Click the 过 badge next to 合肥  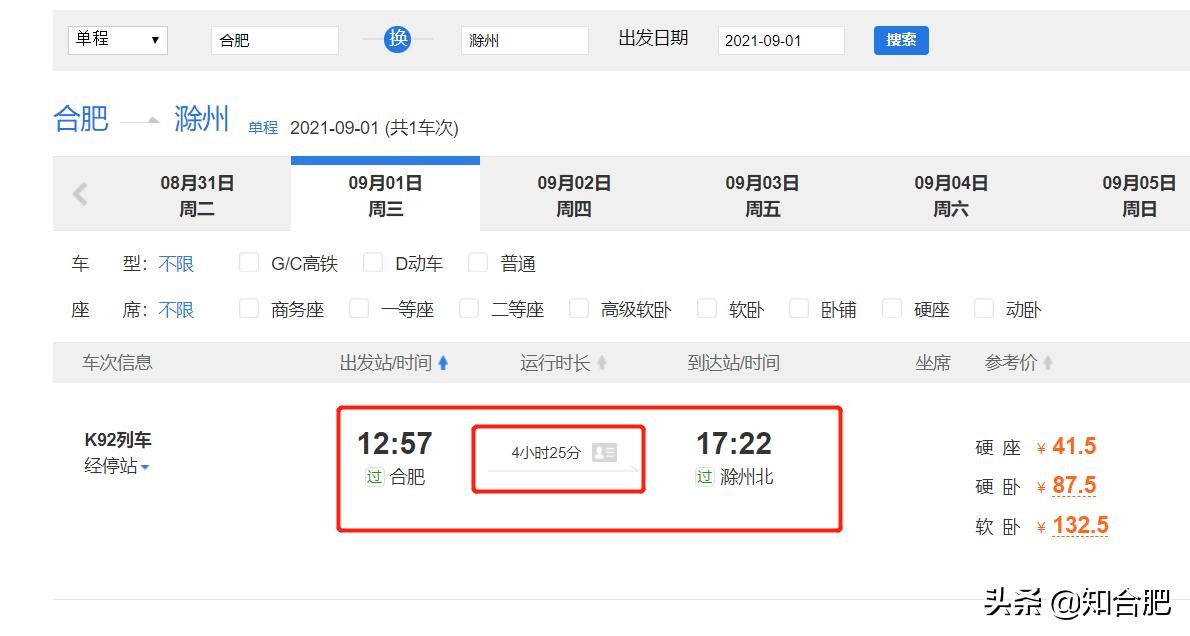(374, 477)
